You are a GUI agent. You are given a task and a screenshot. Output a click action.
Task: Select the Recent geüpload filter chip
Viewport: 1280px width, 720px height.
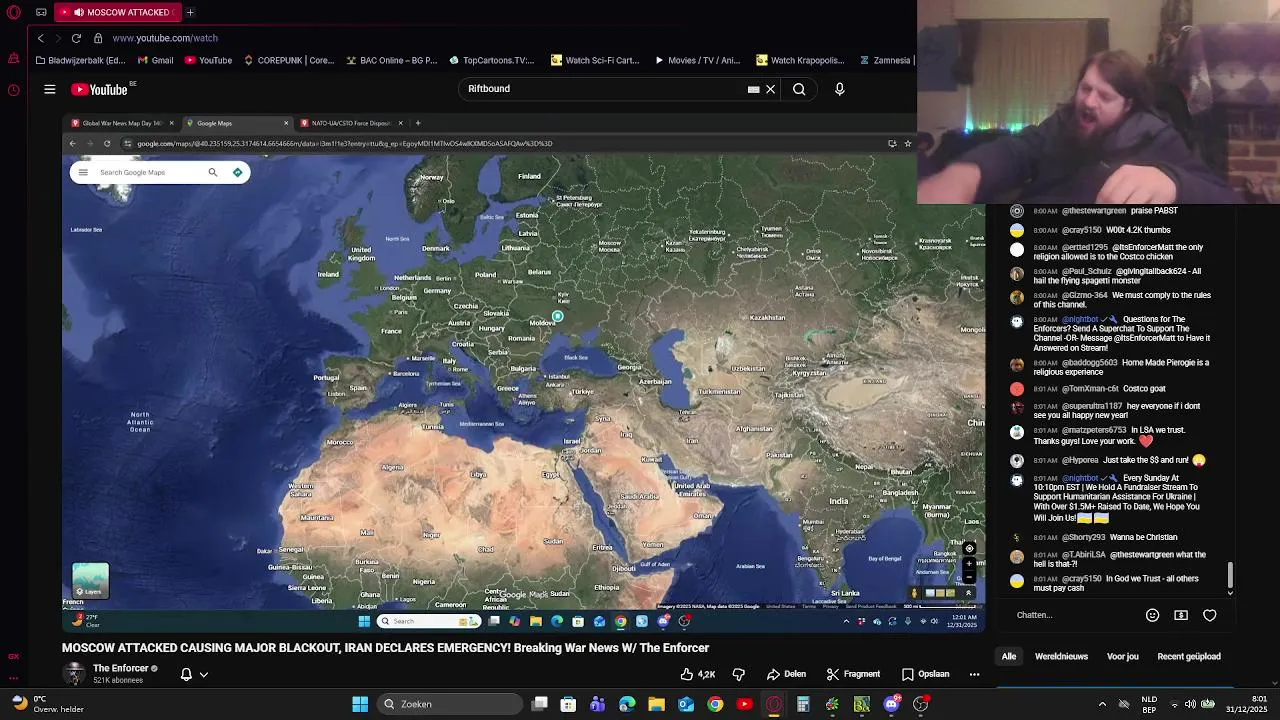pos(1189,656)
